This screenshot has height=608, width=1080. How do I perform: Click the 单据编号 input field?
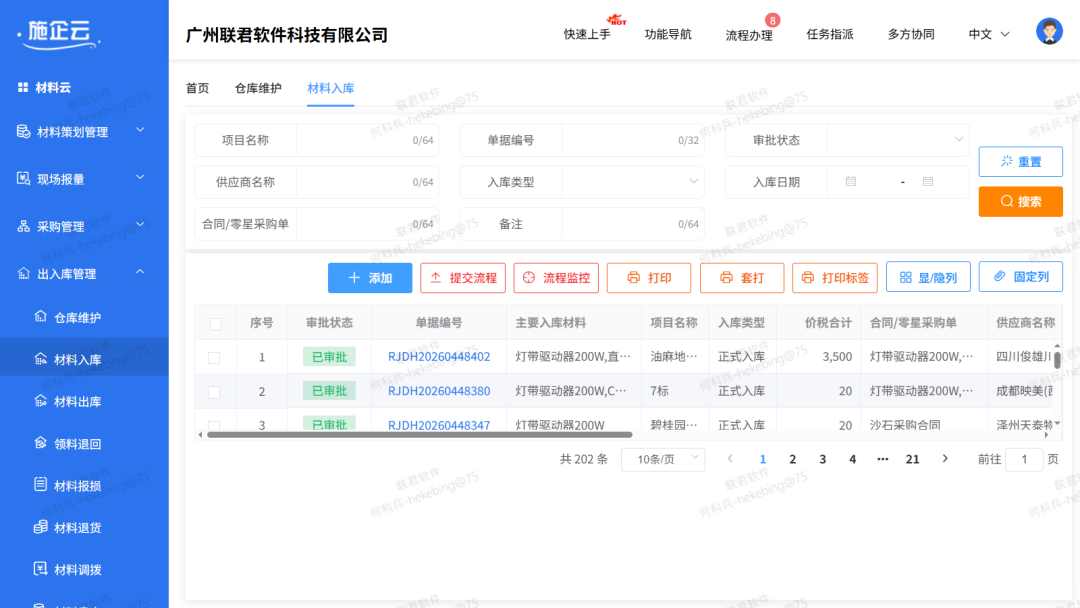point(633,140)
